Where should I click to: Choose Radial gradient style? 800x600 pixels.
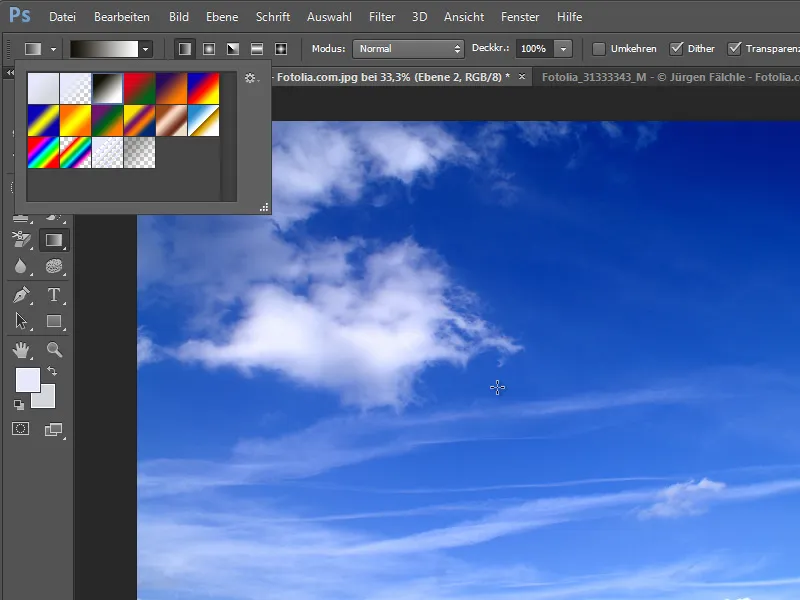coord(209,49)
